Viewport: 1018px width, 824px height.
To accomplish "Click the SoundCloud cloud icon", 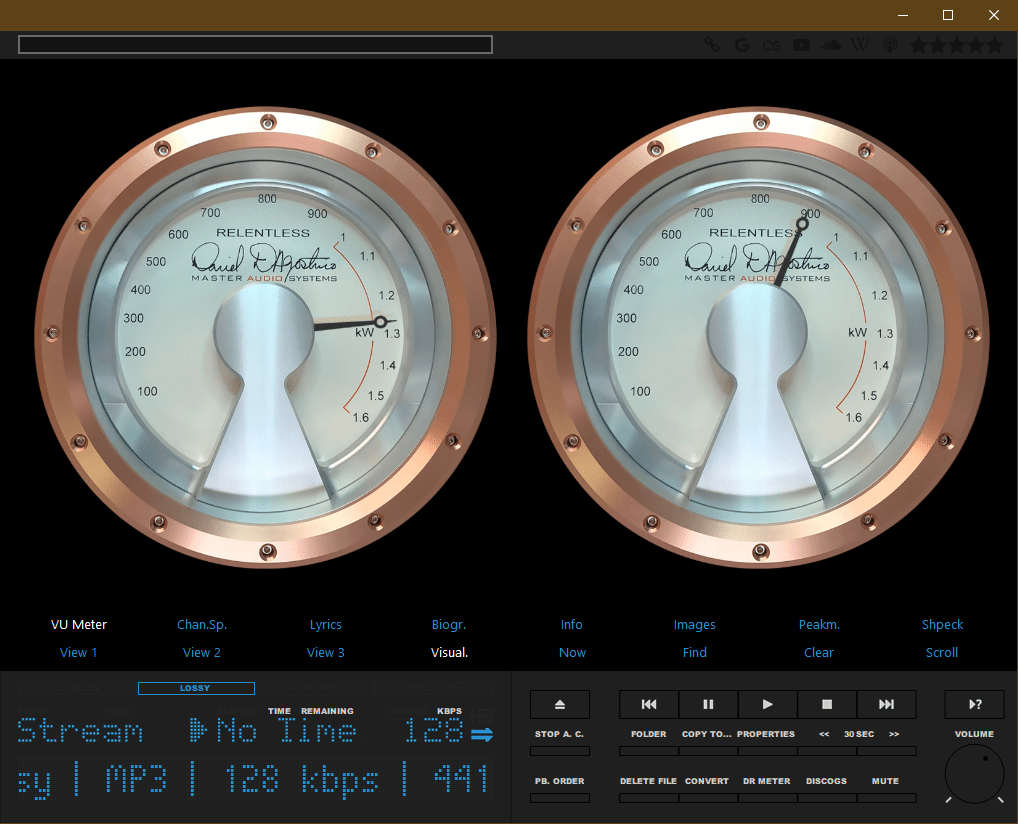I will pos(830,45).
